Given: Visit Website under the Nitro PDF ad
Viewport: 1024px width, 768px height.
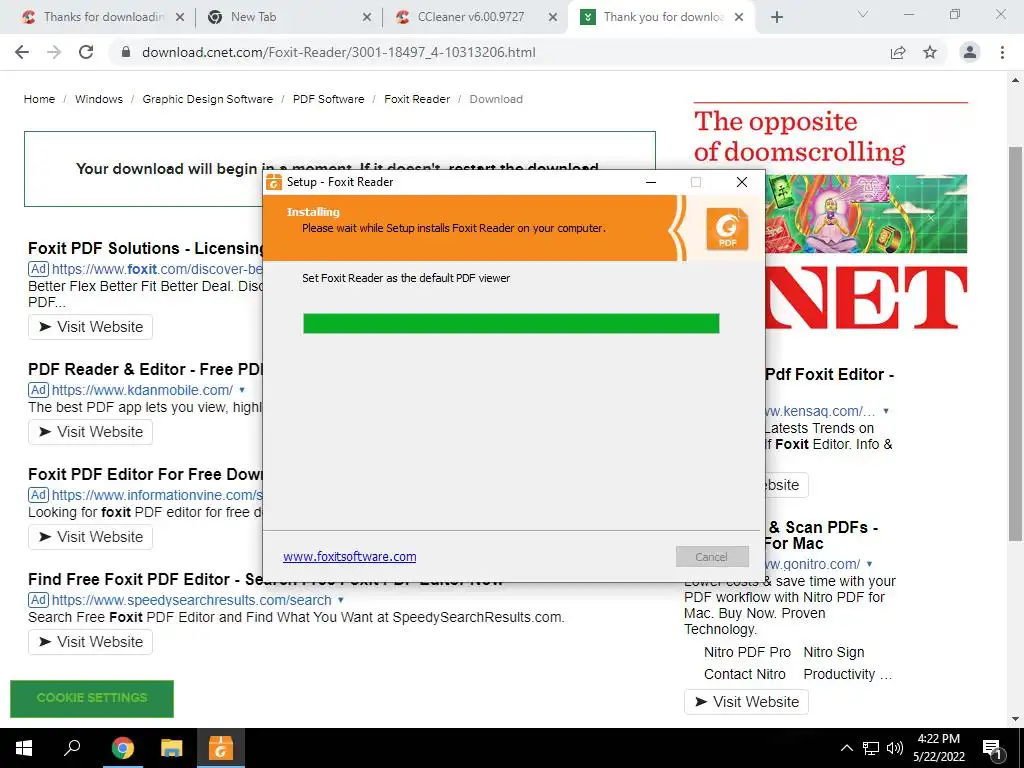Looking at the screenshot, I should pos(746,702).
